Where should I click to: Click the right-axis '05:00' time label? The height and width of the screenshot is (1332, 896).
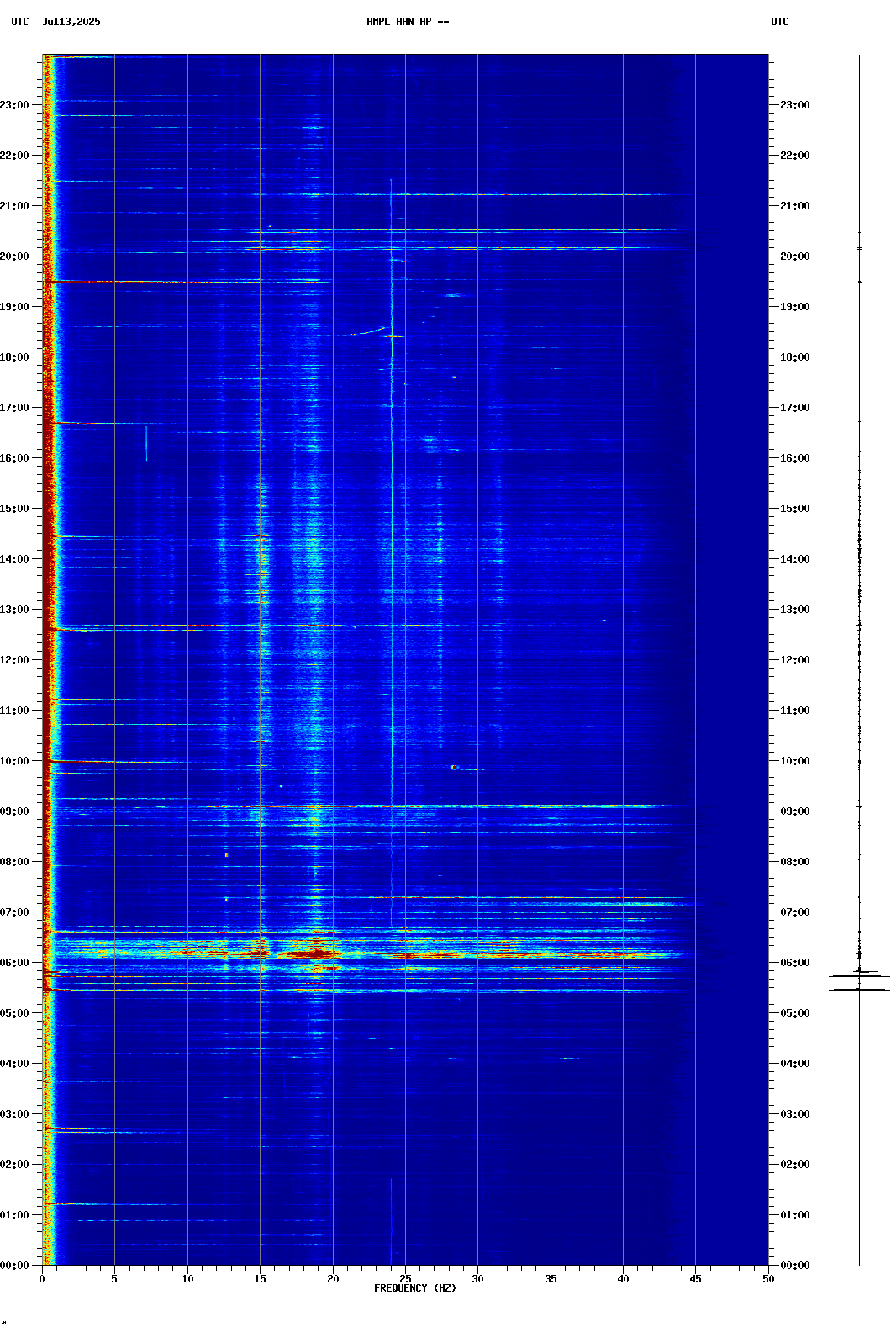tap(795, 1013)
